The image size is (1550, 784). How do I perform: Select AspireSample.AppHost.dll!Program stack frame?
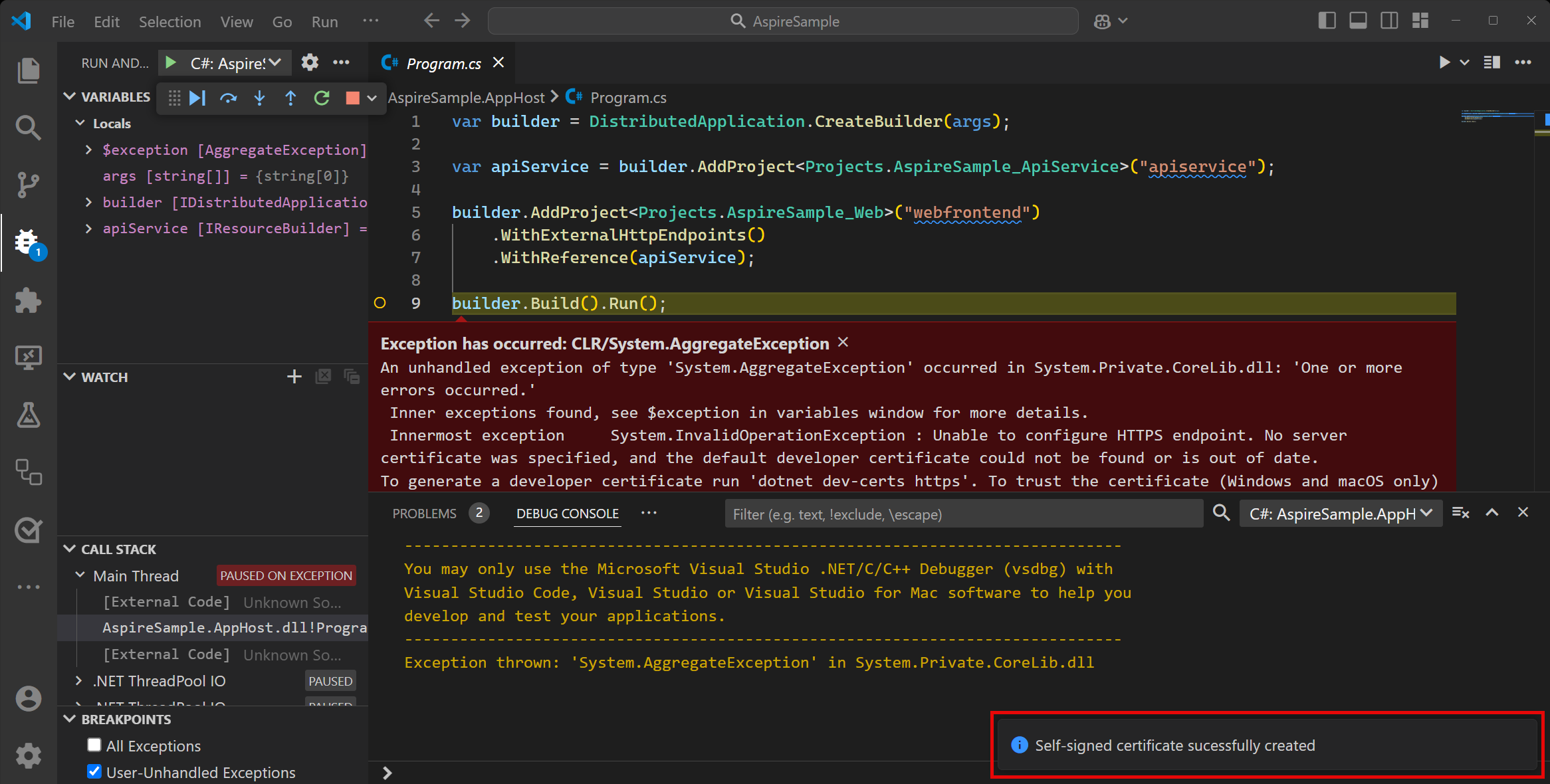(234, 628)
